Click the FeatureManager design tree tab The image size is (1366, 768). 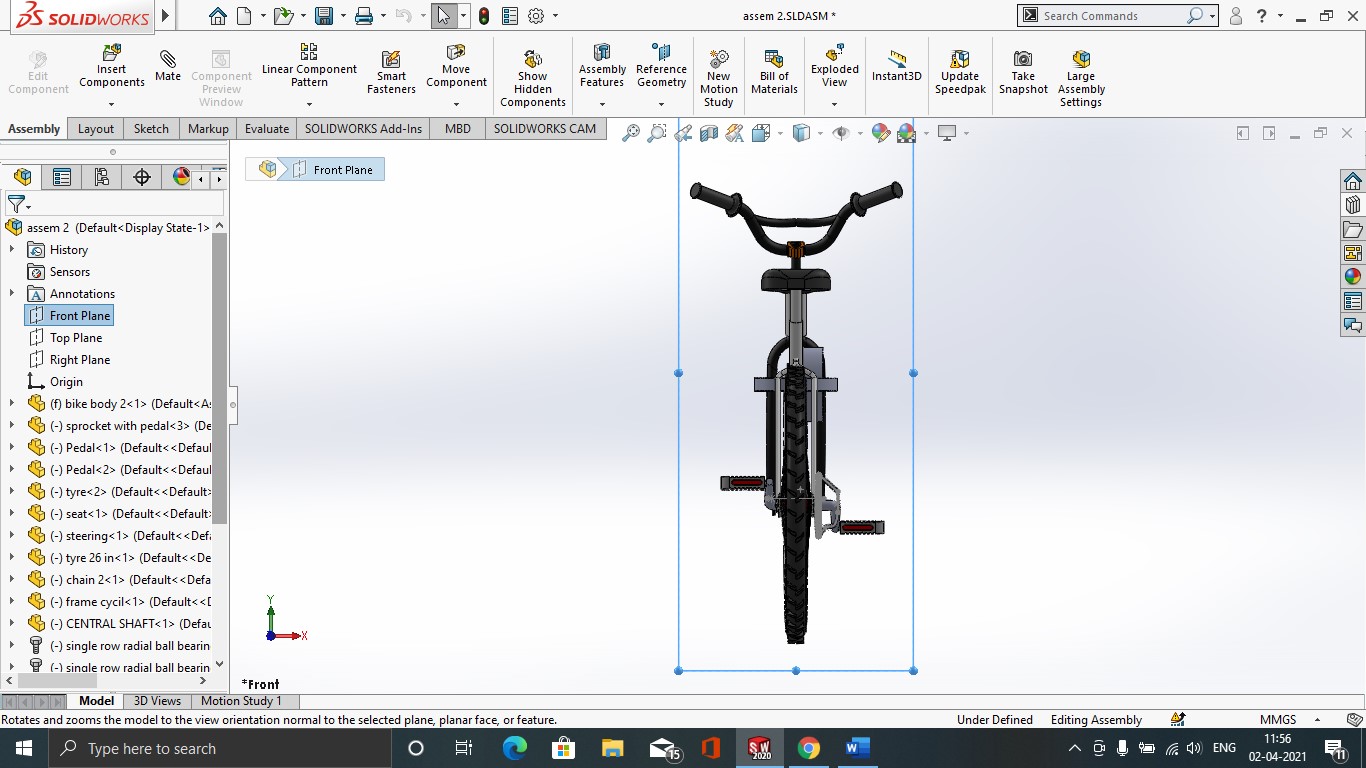22,177
